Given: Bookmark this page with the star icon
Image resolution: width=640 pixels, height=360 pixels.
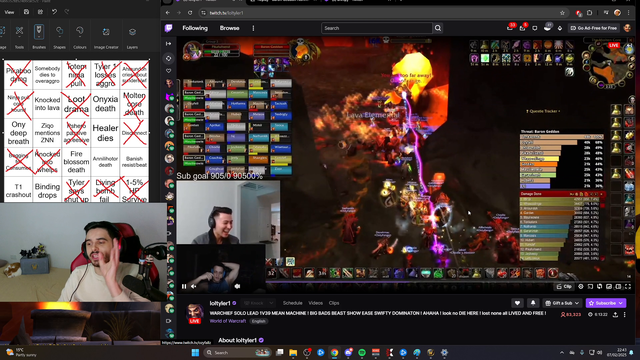Looking at the screenshot, I should [x=562, y=13].
